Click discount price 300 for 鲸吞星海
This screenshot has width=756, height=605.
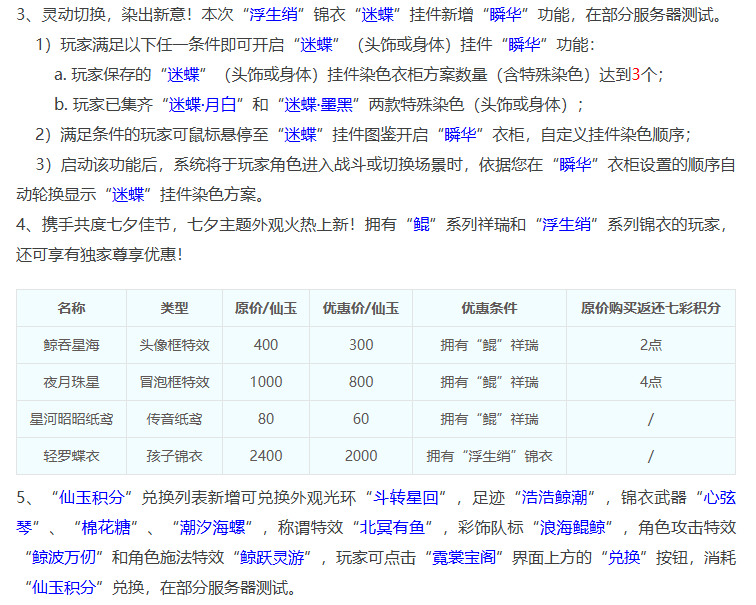(361, 345)
